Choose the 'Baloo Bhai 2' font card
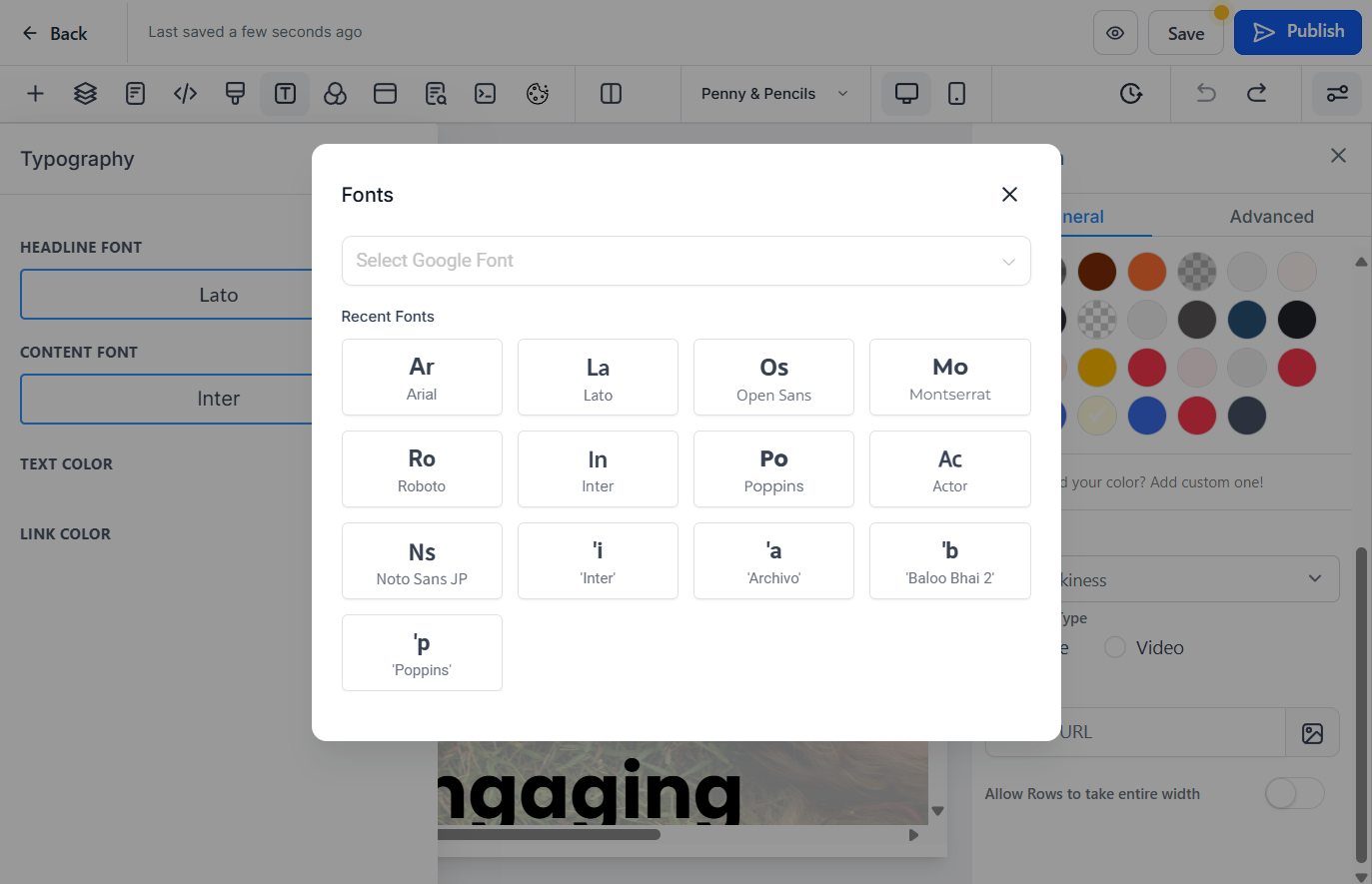This screenshot has width=1372, height=884. click(949, 561)
